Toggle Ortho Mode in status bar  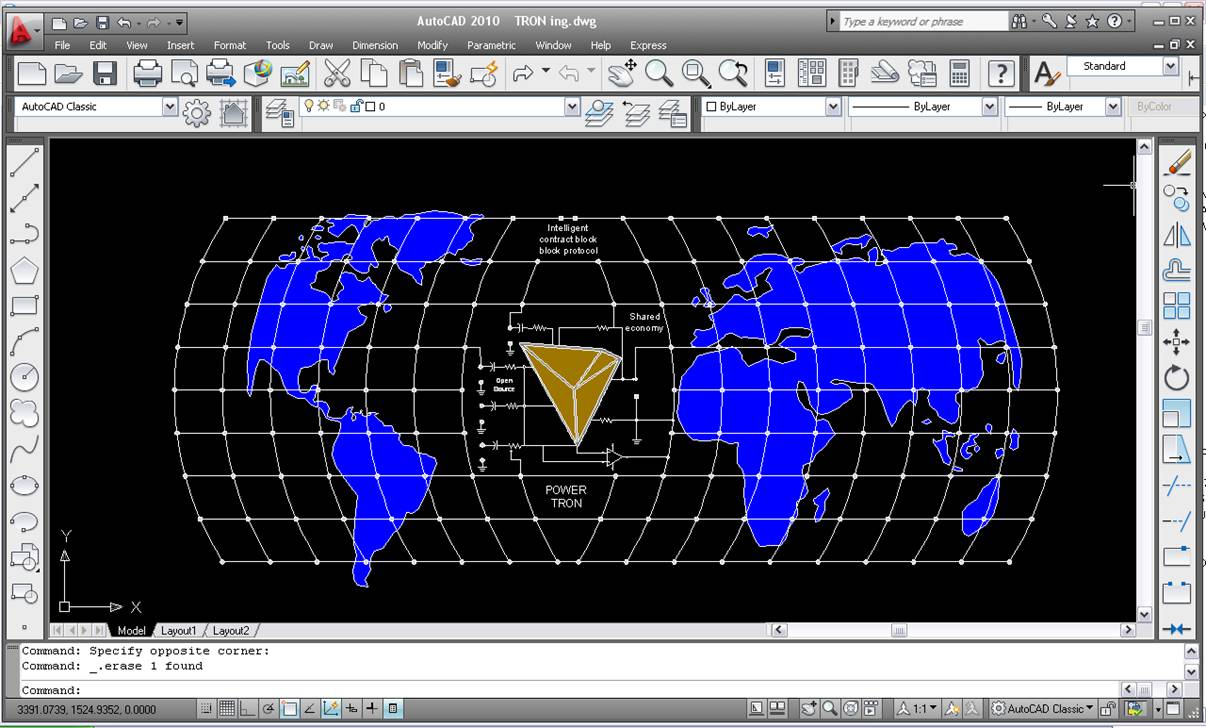coord(247,708)
